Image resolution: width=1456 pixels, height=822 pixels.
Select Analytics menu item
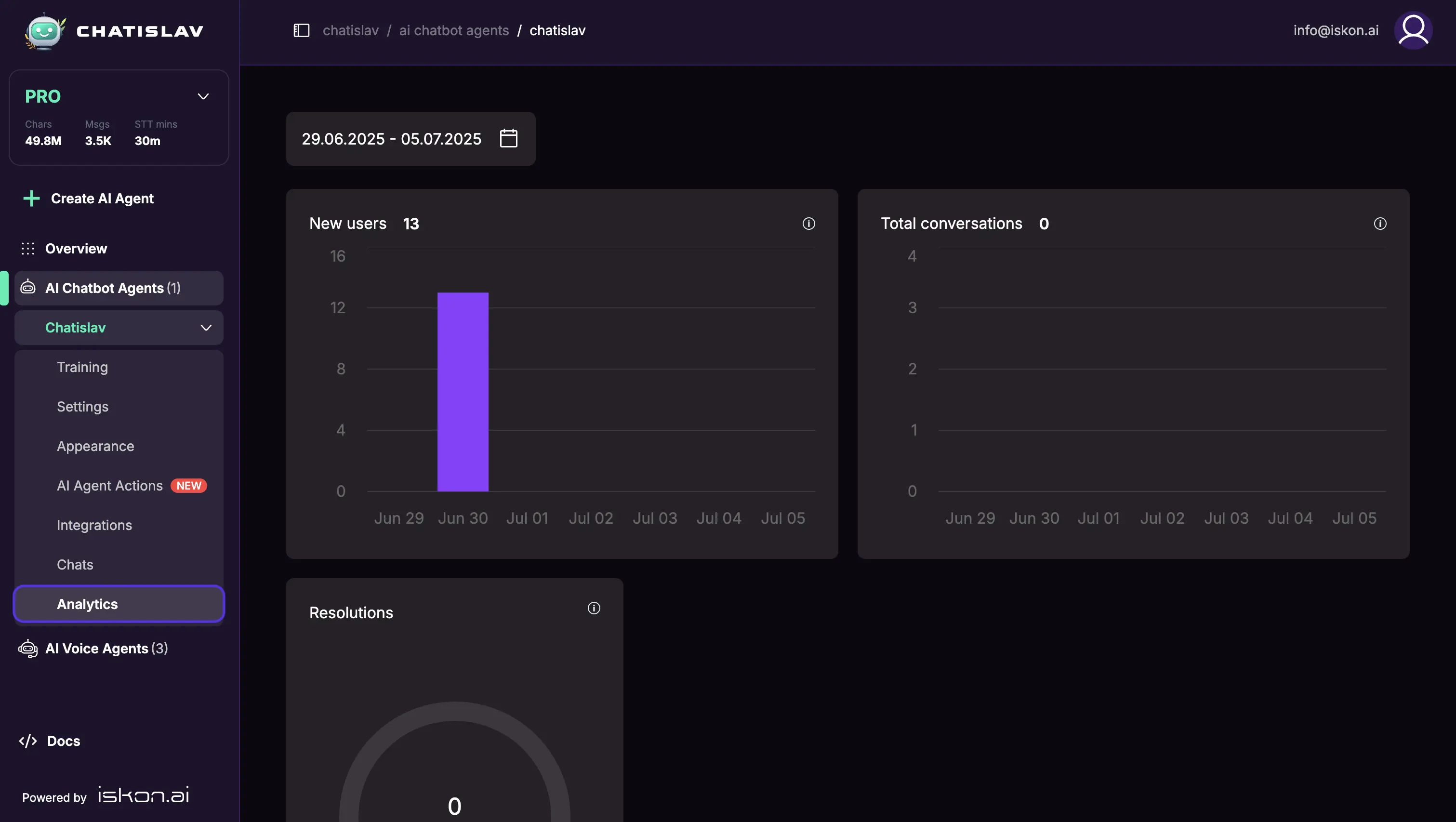(x=119, y=604)
